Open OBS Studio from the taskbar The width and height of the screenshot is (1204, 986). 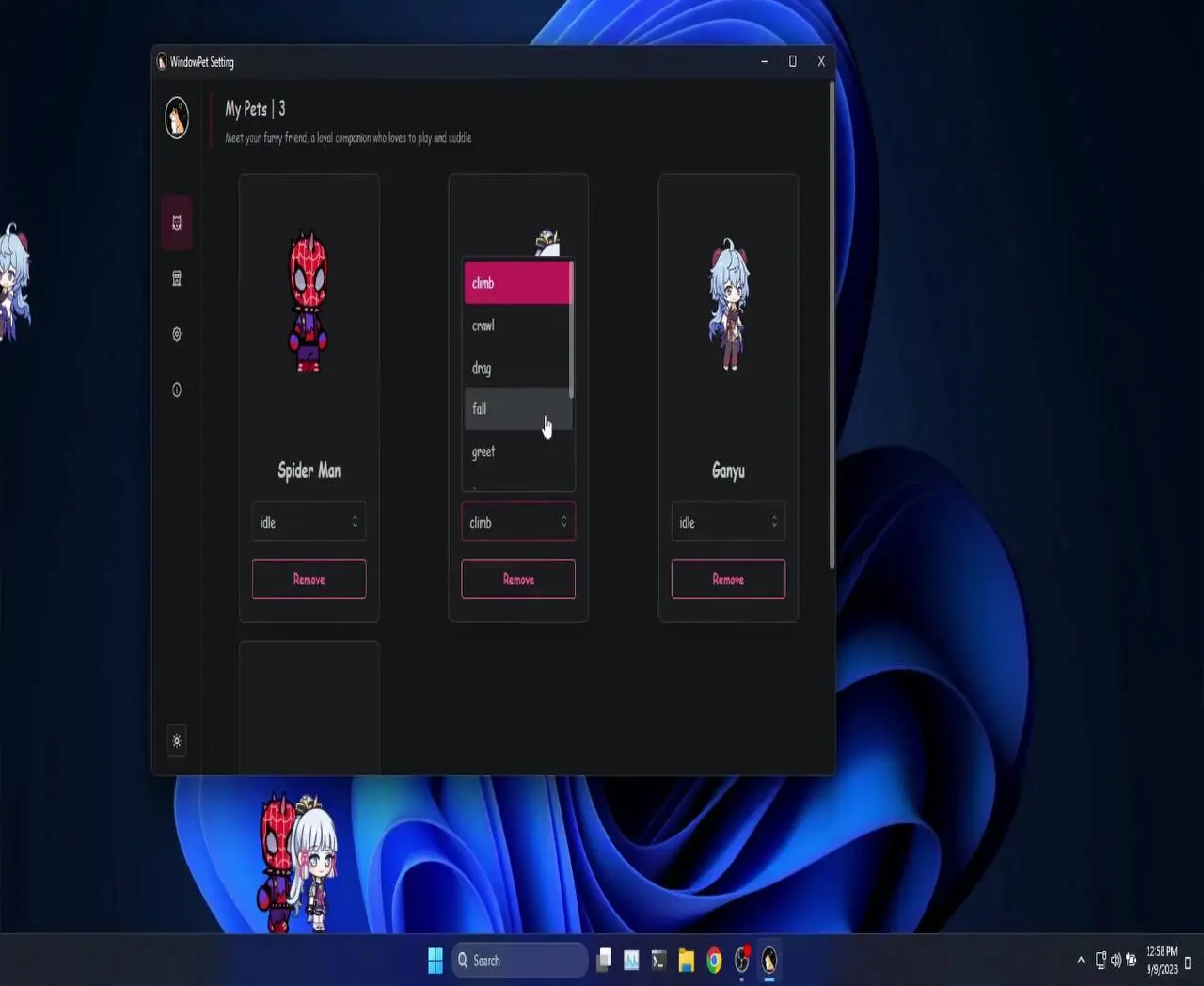click(742, 959)
